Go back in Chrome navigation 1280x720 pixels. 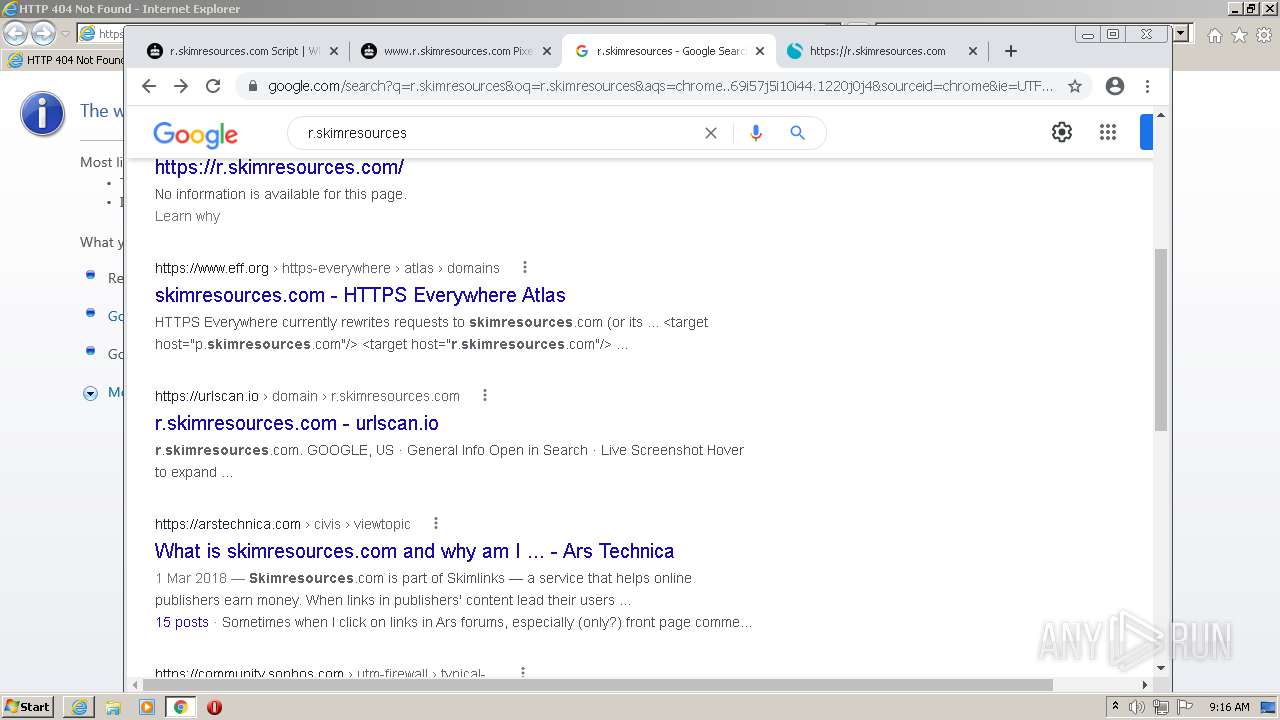click(149, 86)
